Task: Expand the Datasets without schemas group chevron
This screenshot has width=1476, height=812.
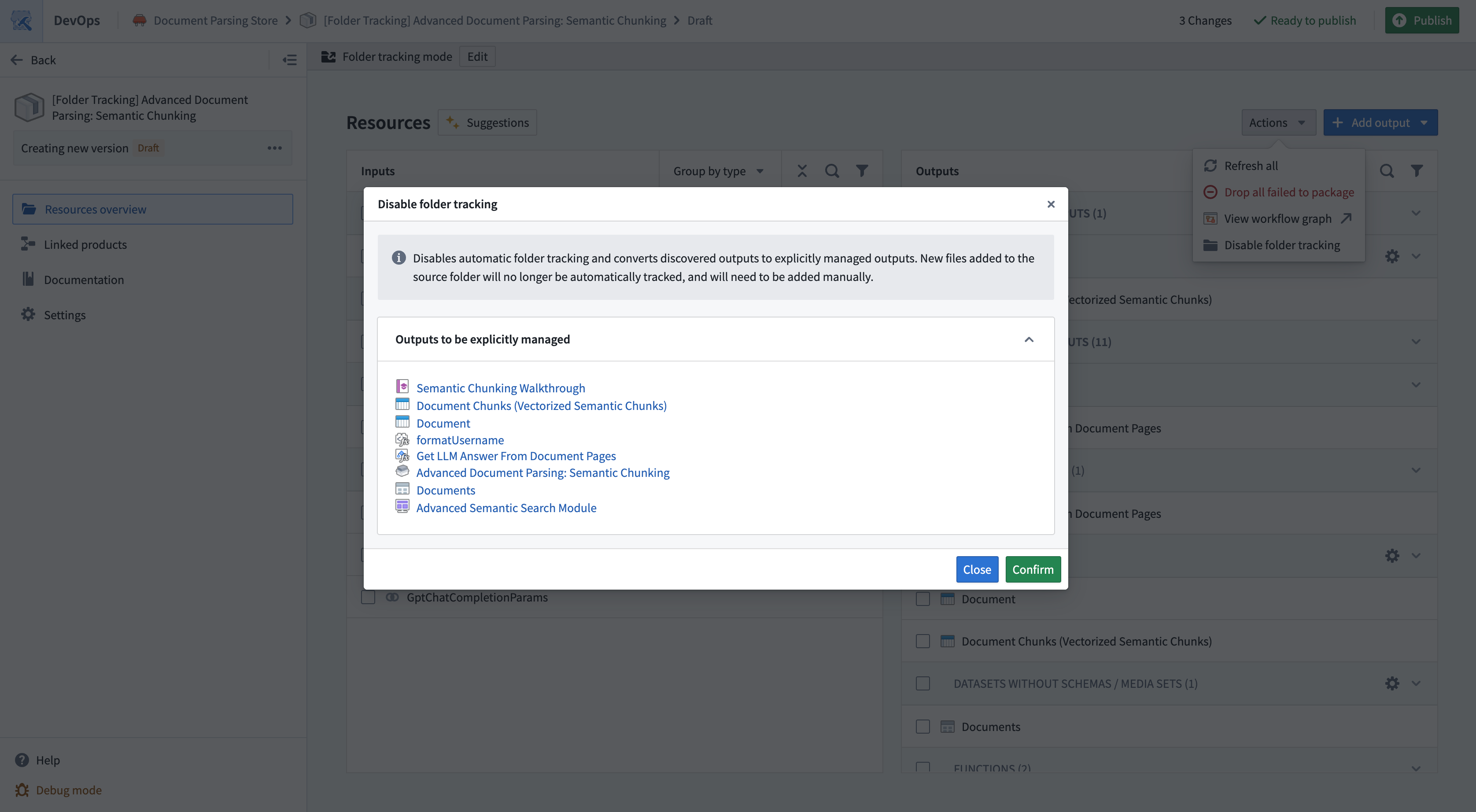Action: [1416, 683]
